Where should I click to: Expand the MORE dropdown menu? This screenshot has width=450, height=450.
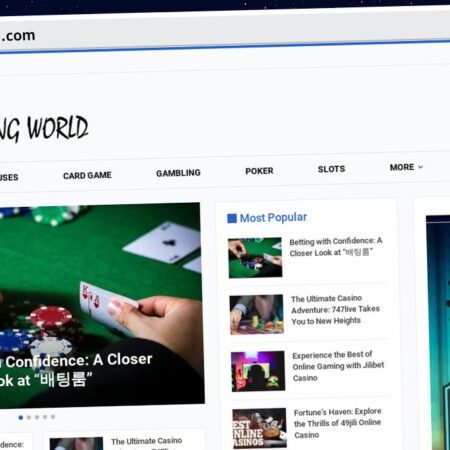[x=406, y=167]
